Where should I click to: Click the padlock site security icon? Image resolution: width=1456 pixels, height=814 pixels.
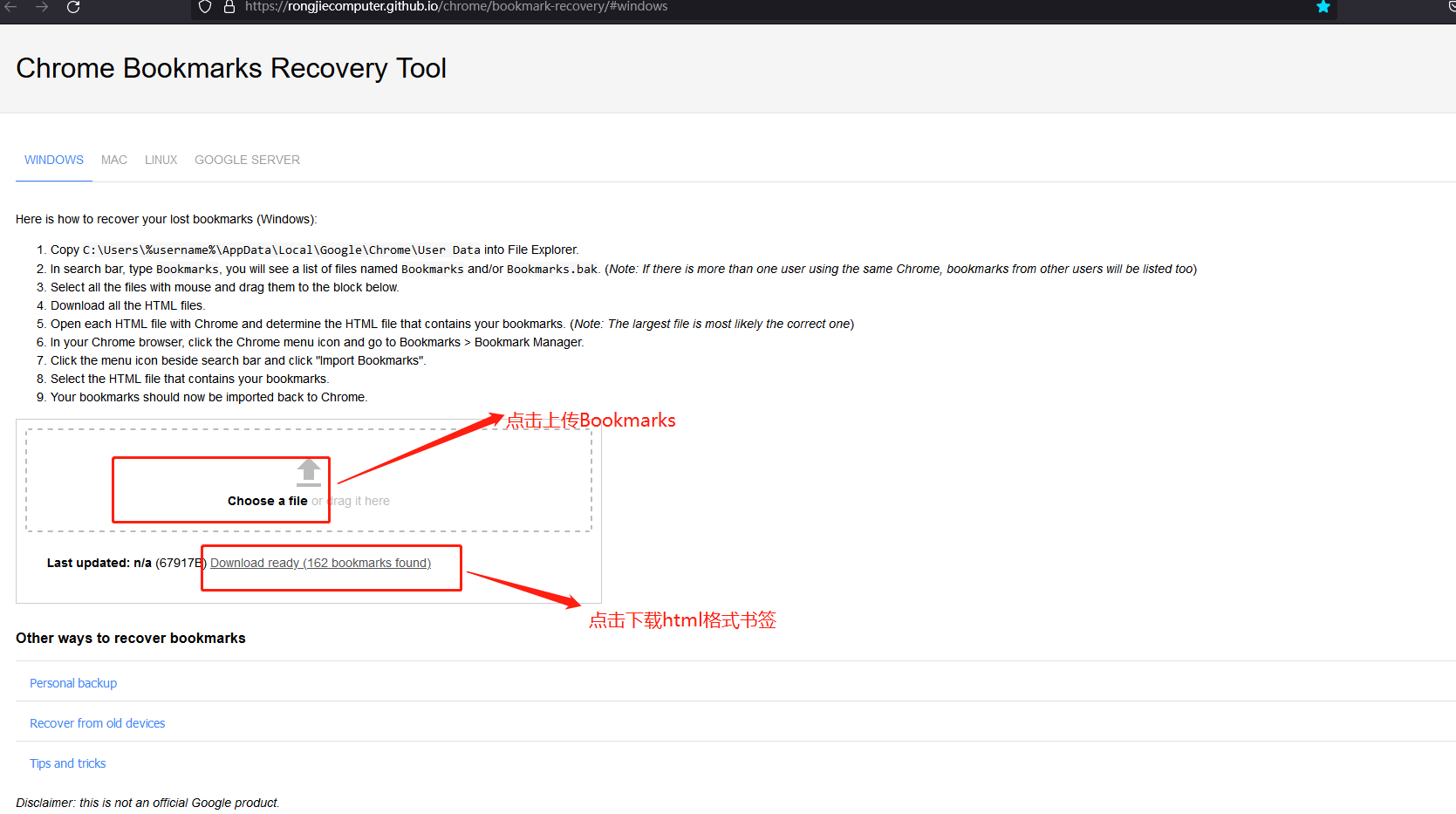pyautogui.click(x=229, y=6)
